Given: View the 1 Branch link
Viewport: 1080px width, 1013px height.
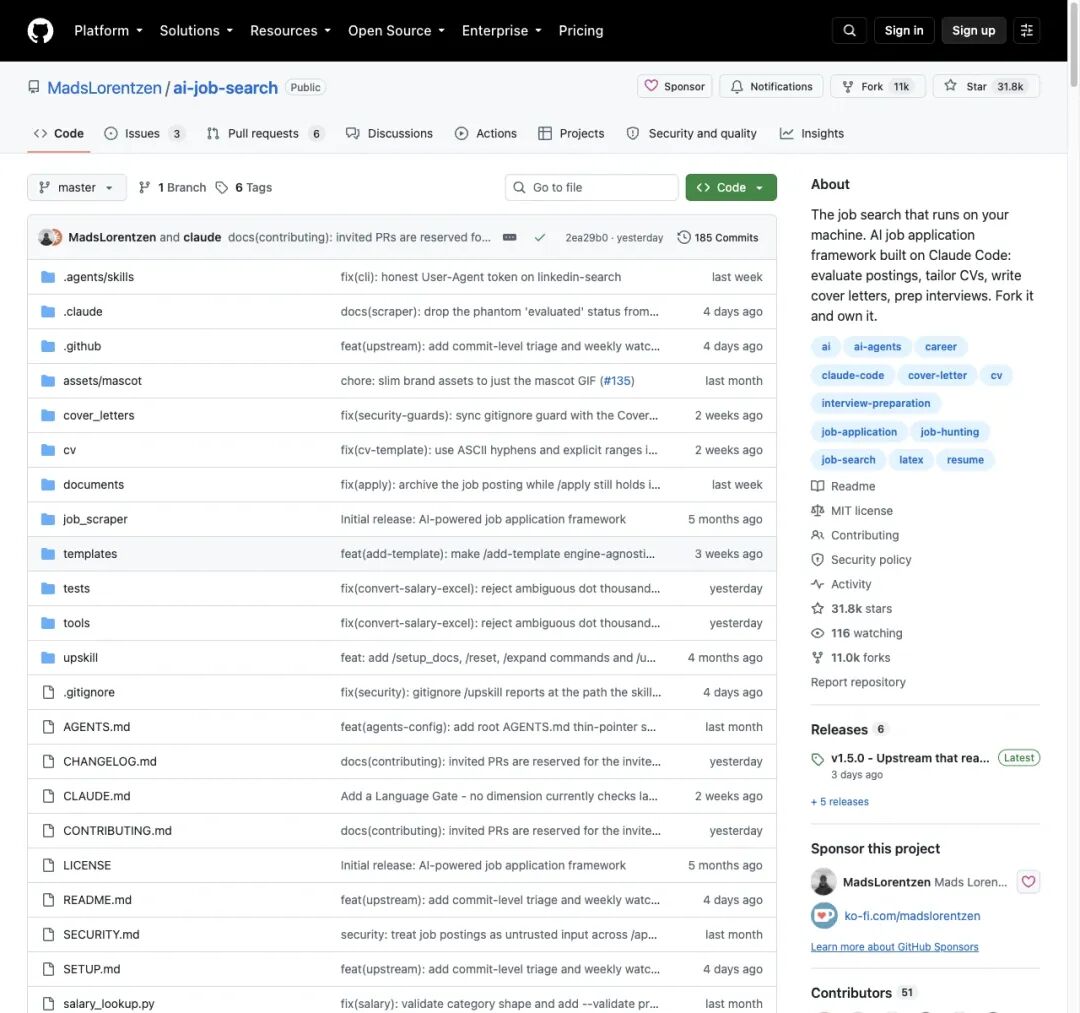Looking at the screenshot, I should [172, 187].
